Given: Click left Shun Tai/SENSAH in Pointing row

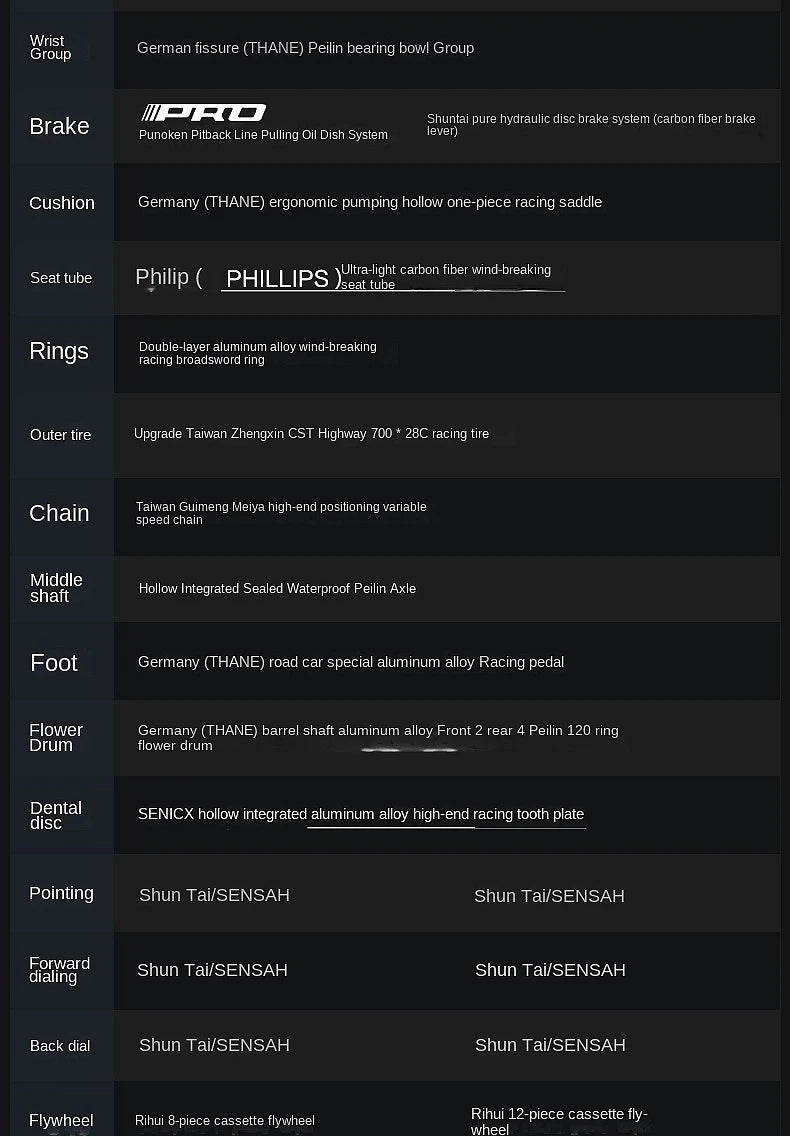Looking at the screenshot, I should point(214,896).
